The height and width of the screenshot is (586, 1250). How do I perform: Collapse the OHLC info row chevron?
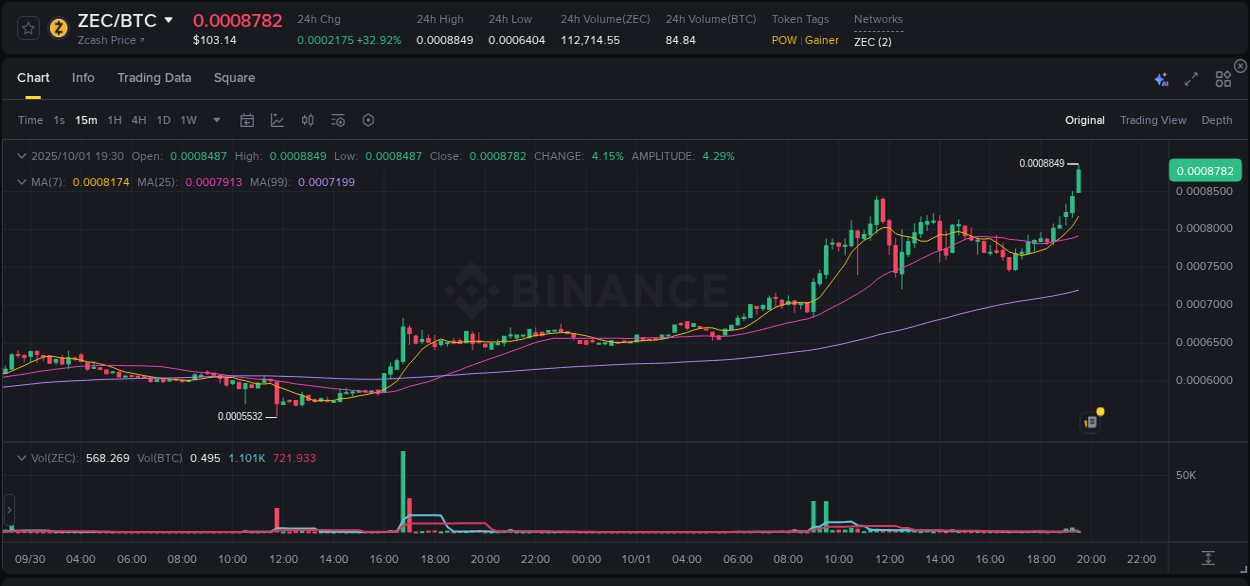(x=22, y=156)
